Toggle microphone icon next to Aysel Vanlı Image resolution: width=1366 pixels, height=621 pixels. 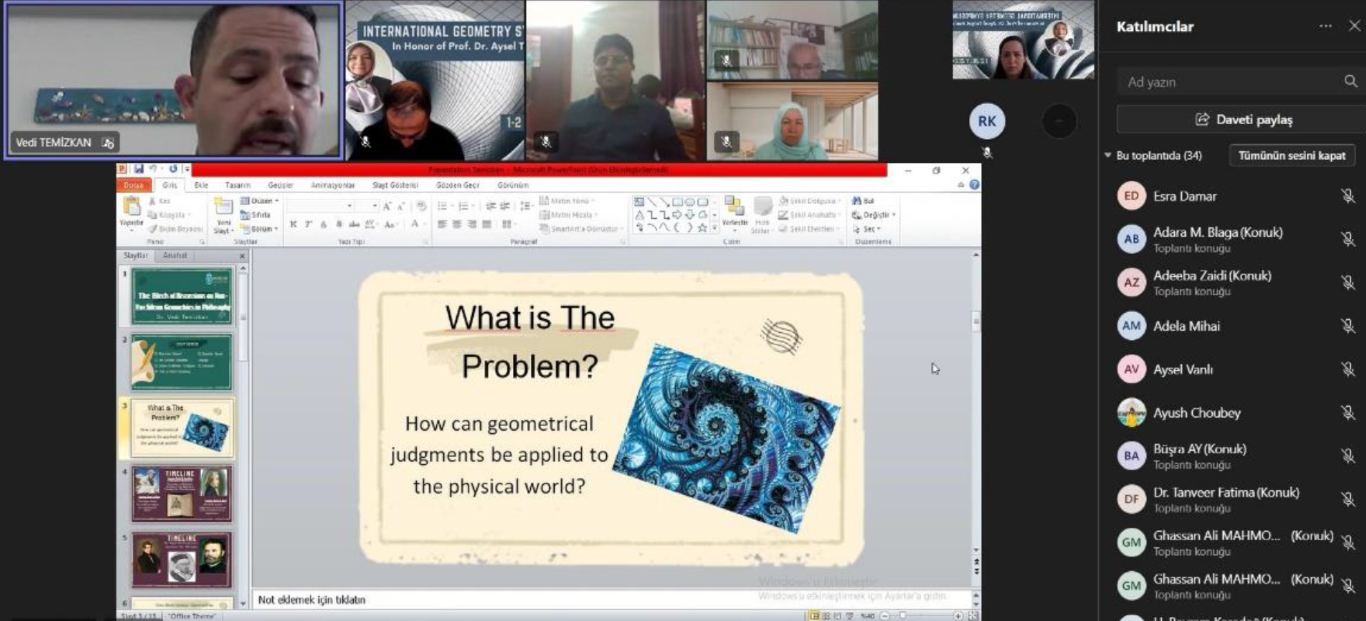pos(1347,369)
